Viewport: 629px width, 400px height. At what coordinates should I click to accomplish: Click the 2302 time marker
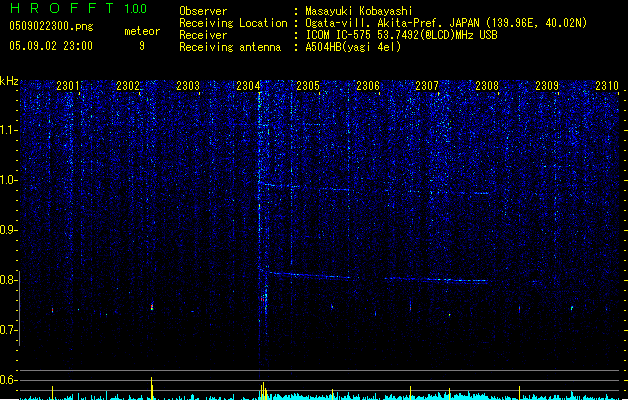coord(128,86)
